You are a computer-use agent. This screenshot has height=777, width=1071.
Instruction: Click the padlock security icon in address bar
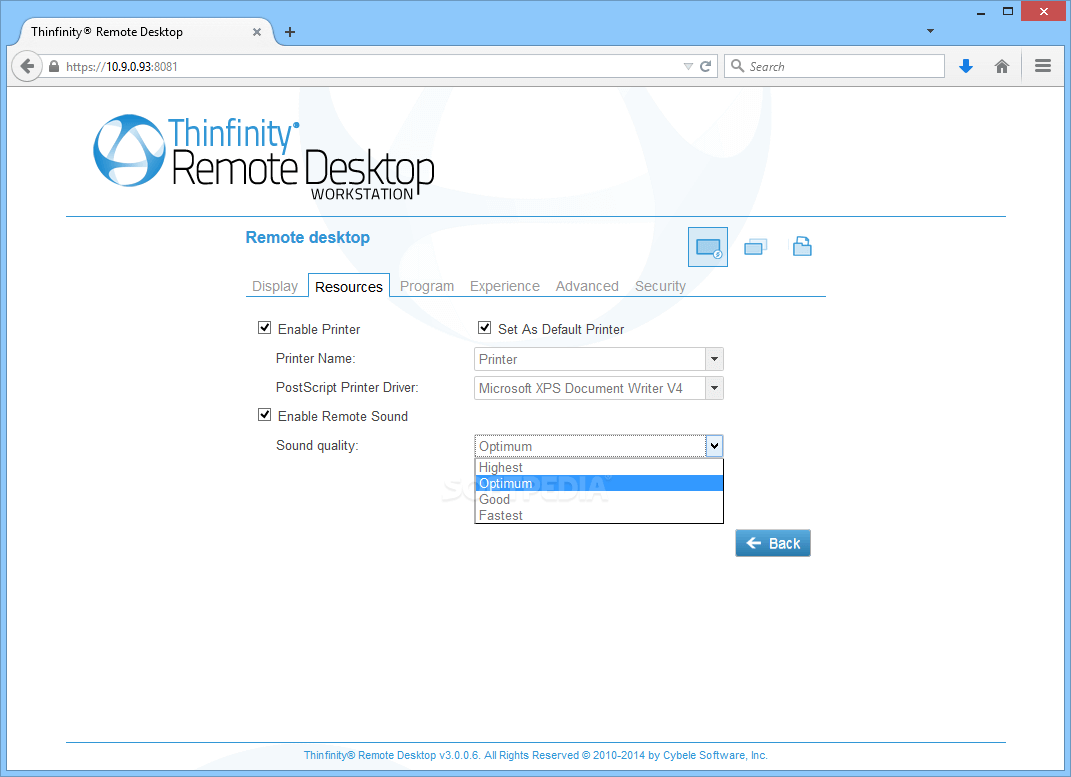click(54, 66)
